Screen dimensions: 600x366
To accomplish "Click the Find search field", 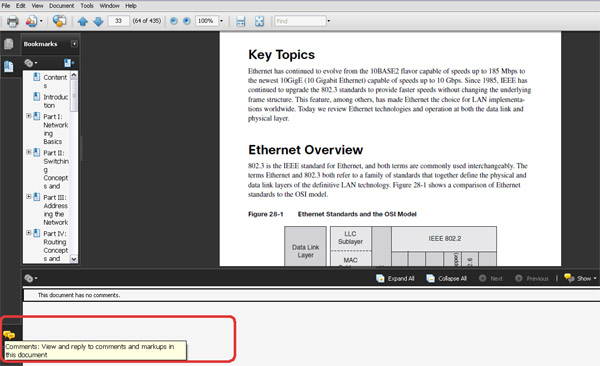I will (300, 21).
